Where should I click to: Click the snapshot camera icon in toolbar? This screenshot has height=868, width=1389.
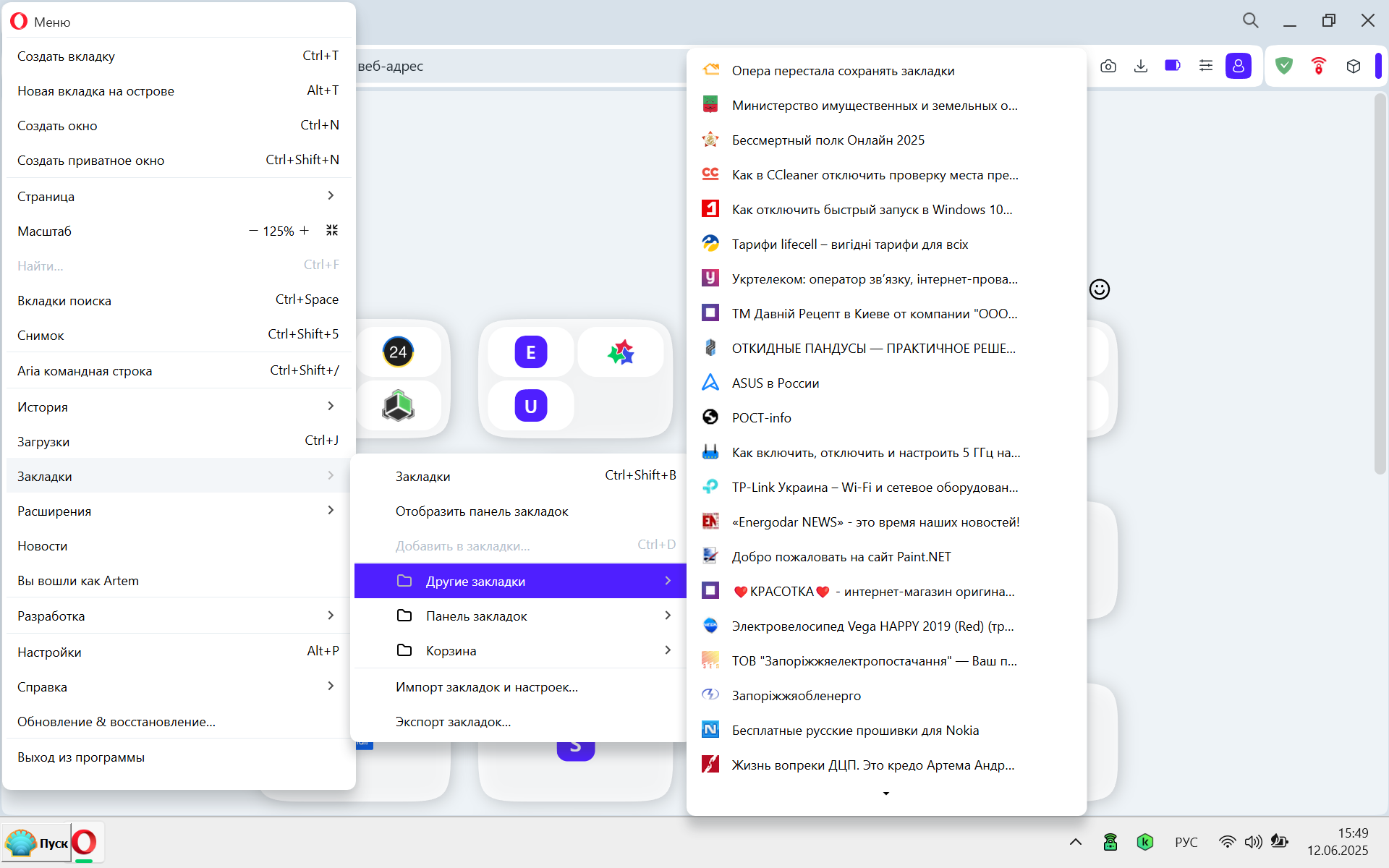coord(1108,67)
